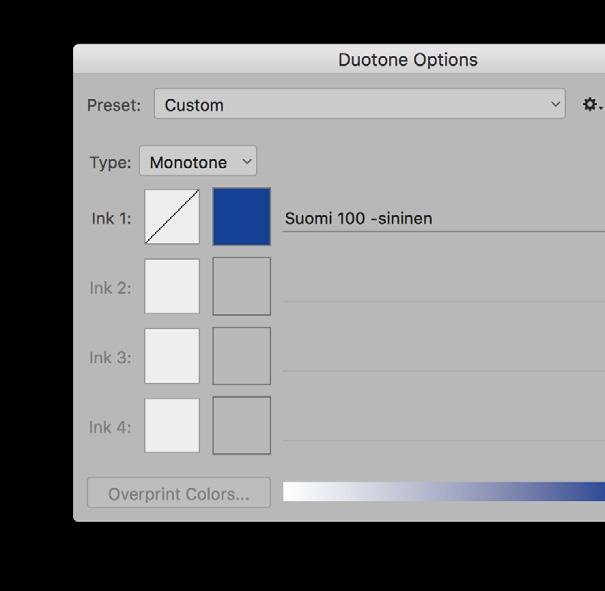The width and height of the screenshot is (605, 591).
Task: Click the Overprint Colors button
Action: coord(179,493)
